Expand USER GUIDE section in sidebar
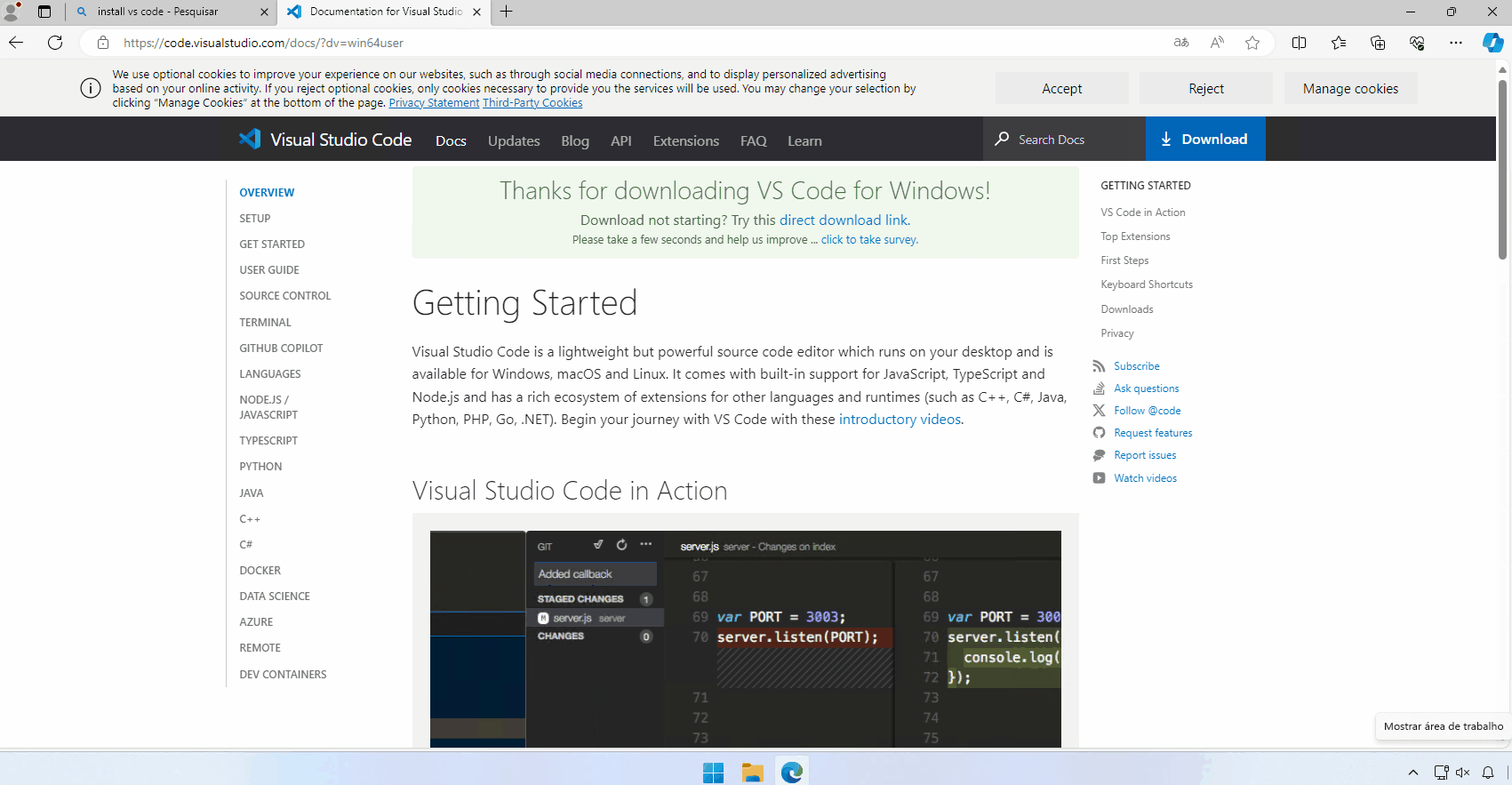 click(x=269, y=269)
